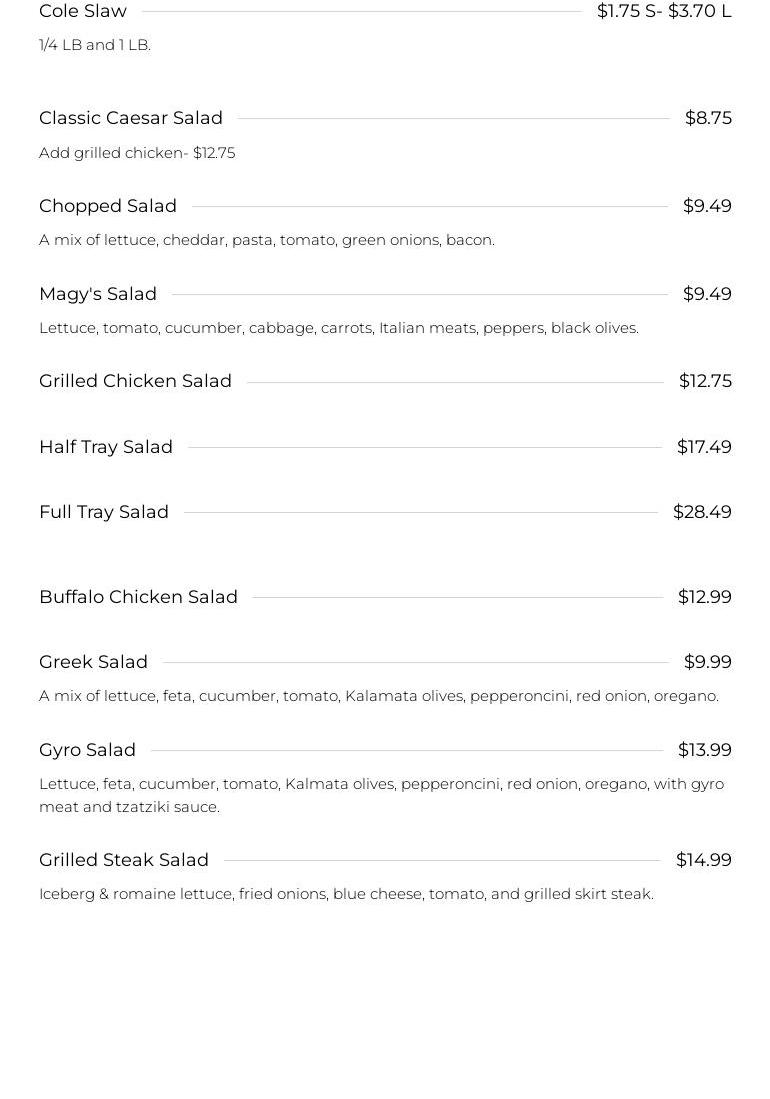Click the Grilled Steak Salad name
This screenshot has height=1099, width=770.
124,860
